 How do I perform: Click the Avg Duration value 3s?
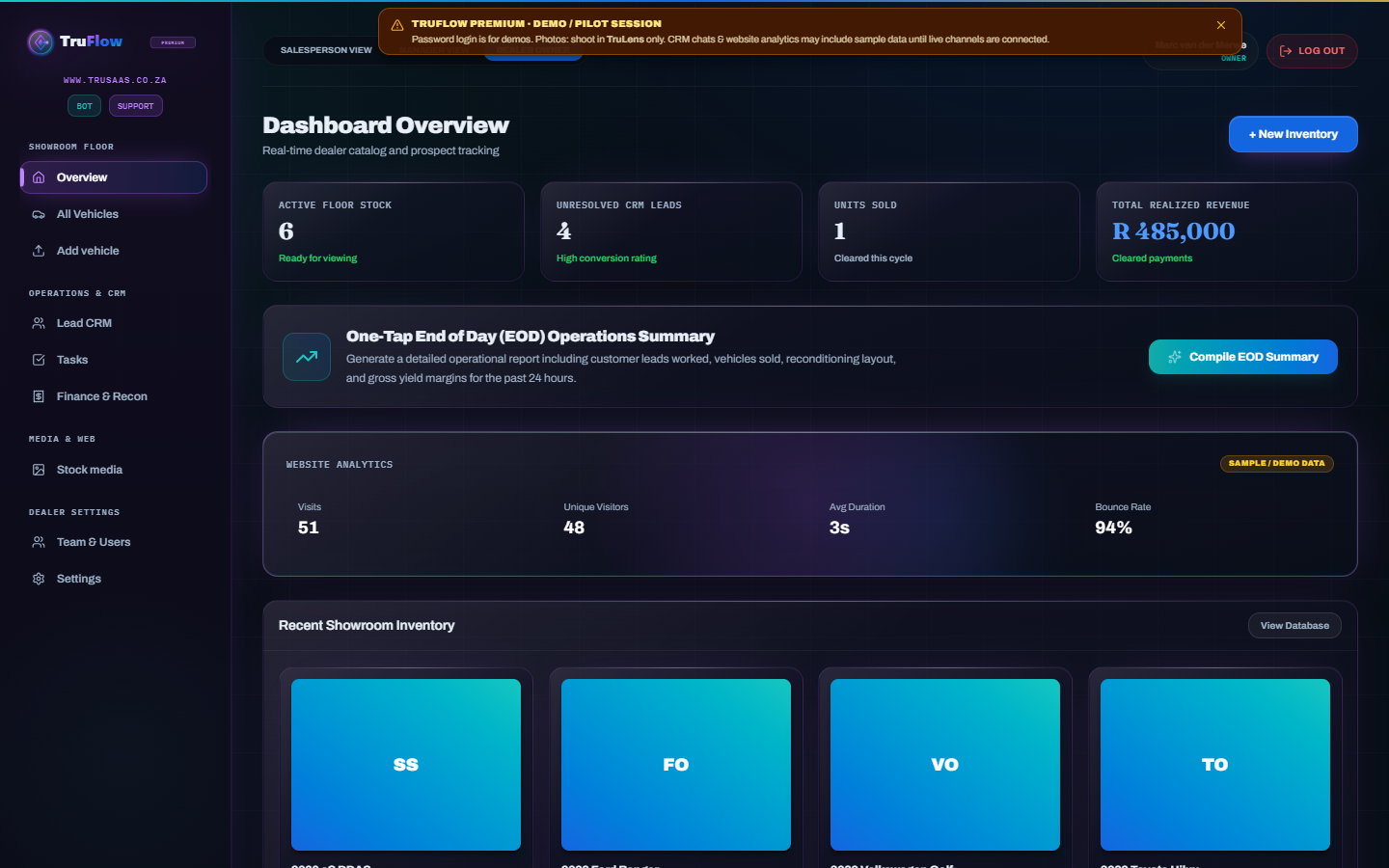(839, 528)
